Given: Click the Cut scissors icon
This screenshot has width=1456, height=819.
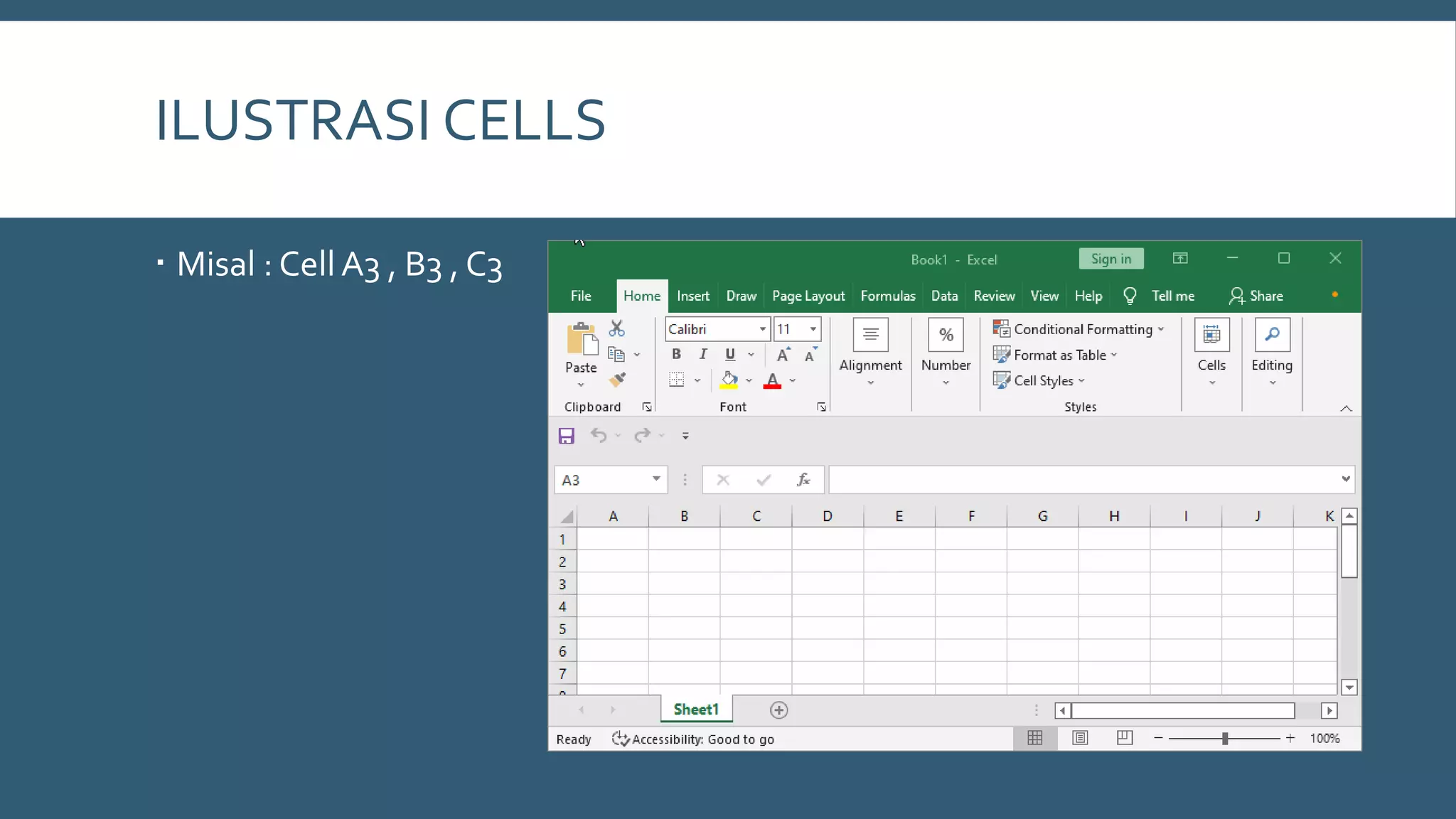Looking at the screenshot, I should point(616,328).
